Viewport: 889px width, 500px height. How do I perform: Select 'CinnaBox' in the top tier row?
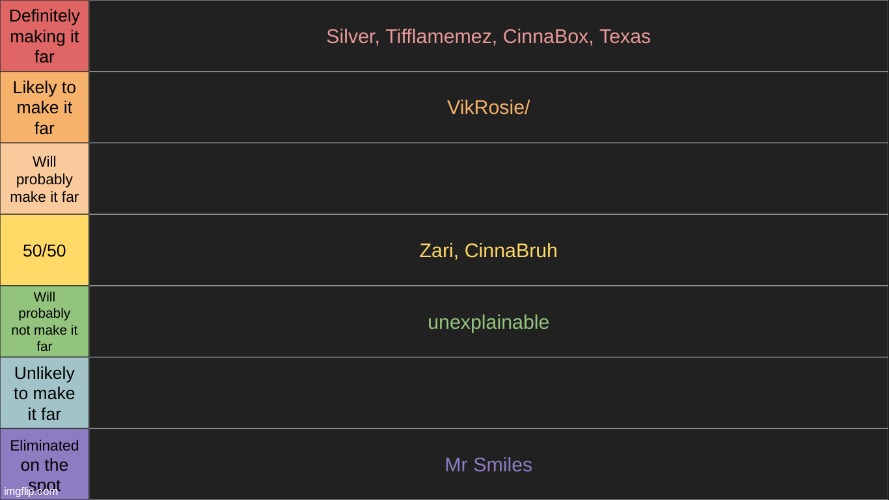(x=545, y=36)
